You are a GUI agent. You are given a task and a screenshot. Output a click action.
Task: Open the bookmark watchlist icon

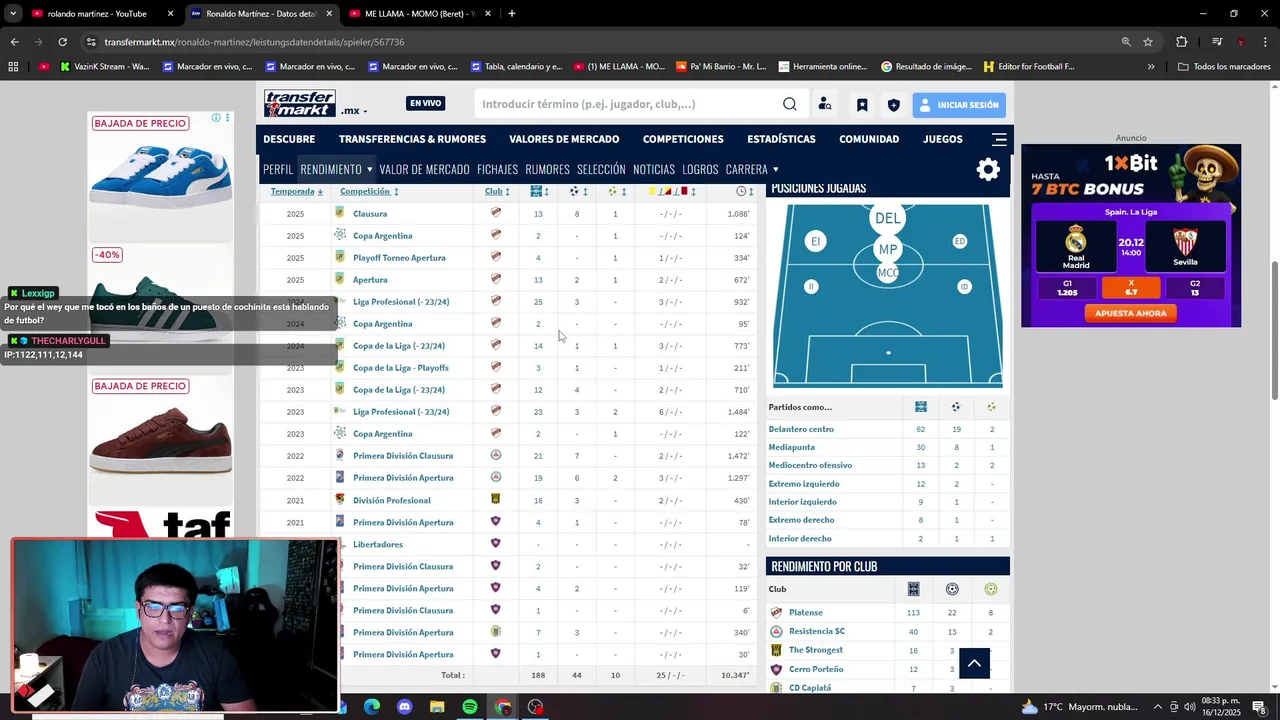click(x=862, y=105)
